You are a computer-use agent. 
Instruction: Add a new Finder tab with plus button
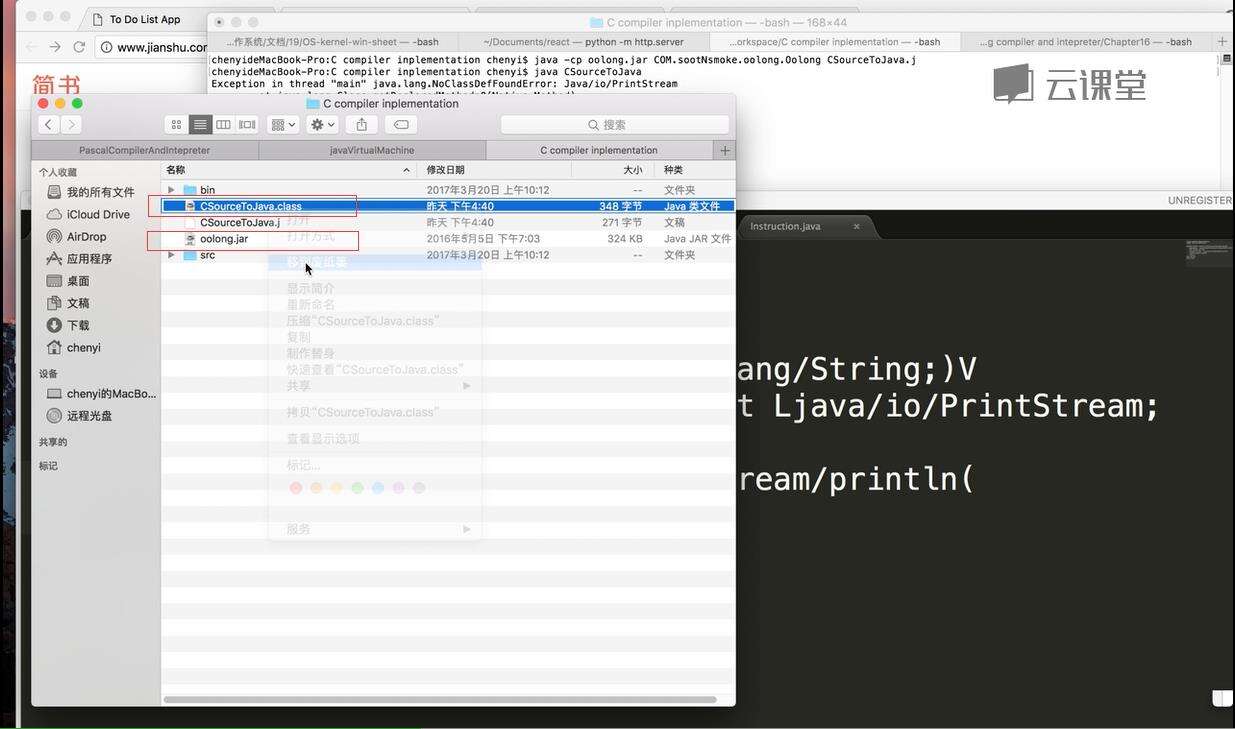pos(725,150)
